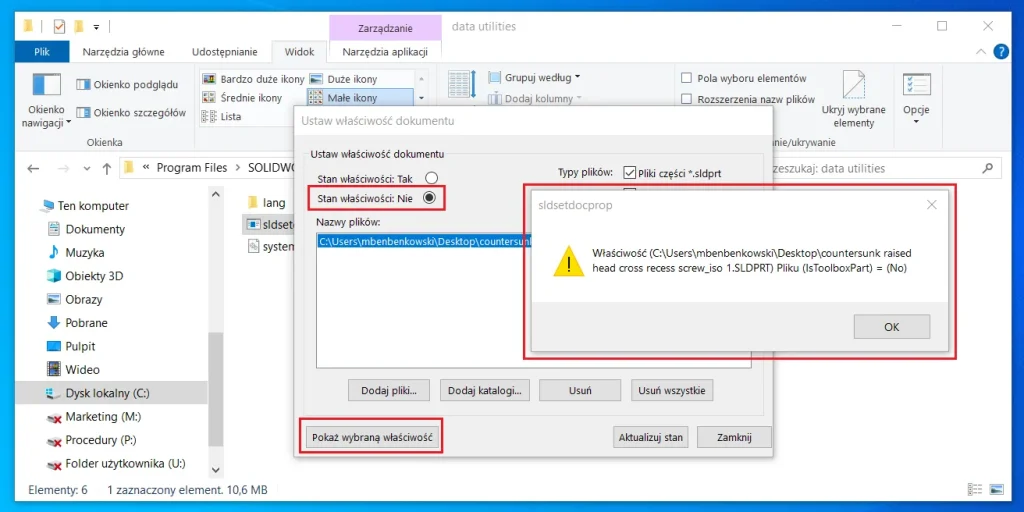Confirm sldsetdocprop message with OK
This screenshot has height=512, width=1024.
(x=891, y=327)
